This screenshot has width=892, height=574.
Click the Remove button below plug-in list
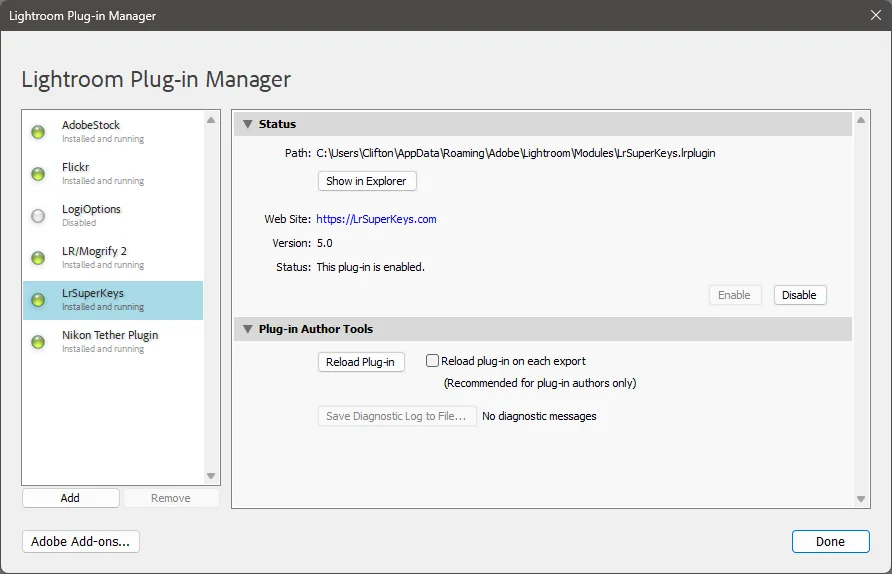tap(171, 498)
